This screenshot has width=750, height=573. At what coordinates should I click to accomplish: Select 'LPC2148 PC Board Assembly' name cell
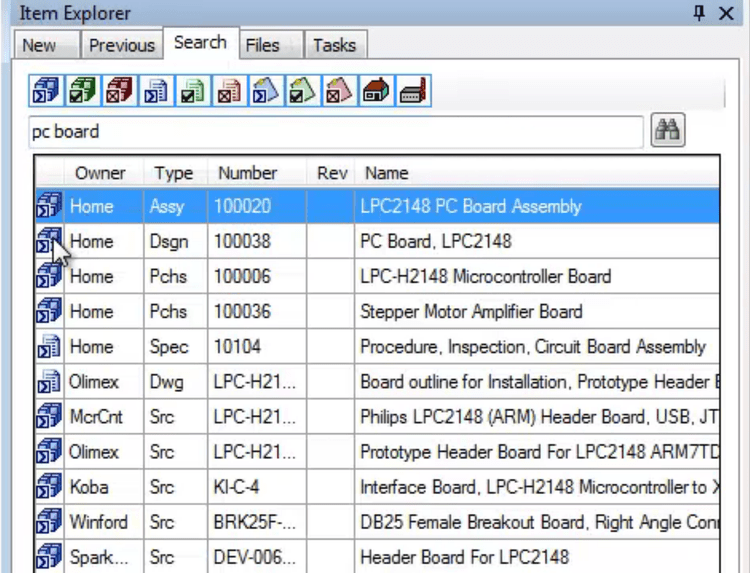pos(537,206)
